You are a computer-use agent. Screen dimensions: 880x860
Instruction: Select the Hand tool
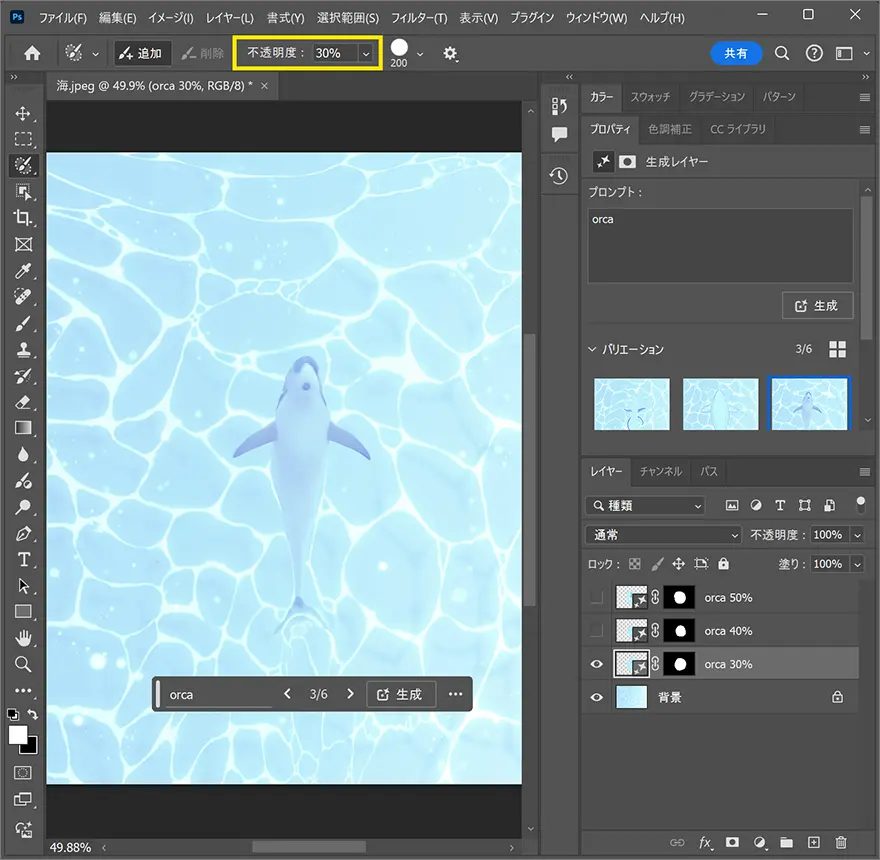[23, 638]
